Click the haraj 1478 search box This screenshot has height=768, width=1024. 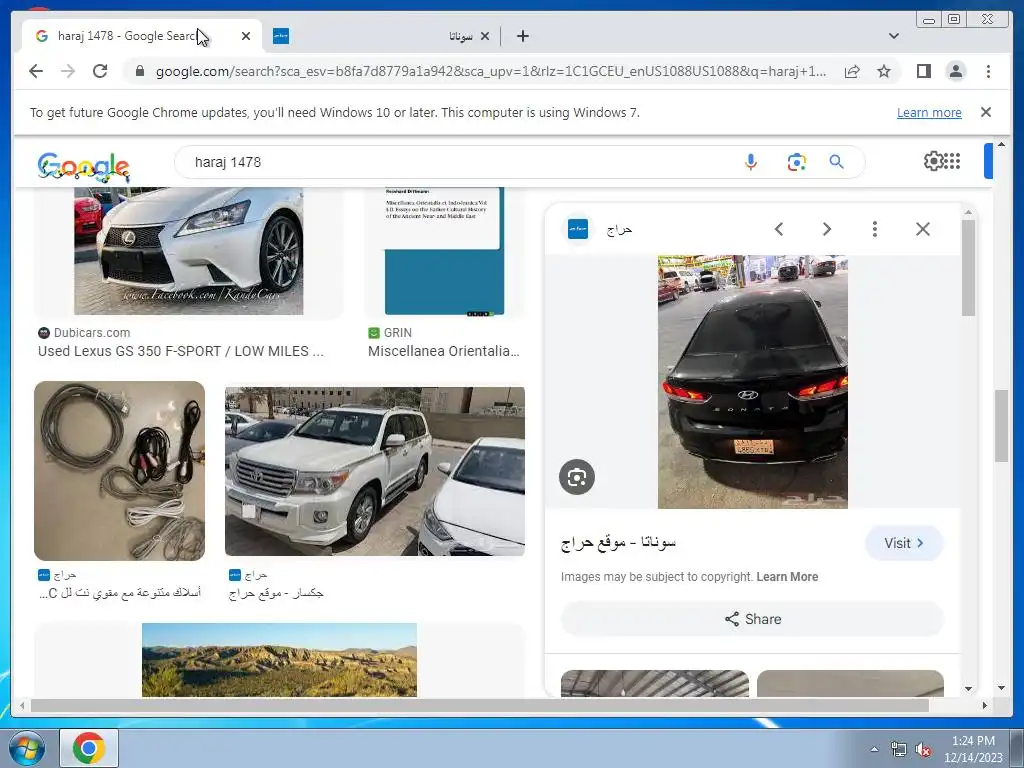click(x=457, y=162)
